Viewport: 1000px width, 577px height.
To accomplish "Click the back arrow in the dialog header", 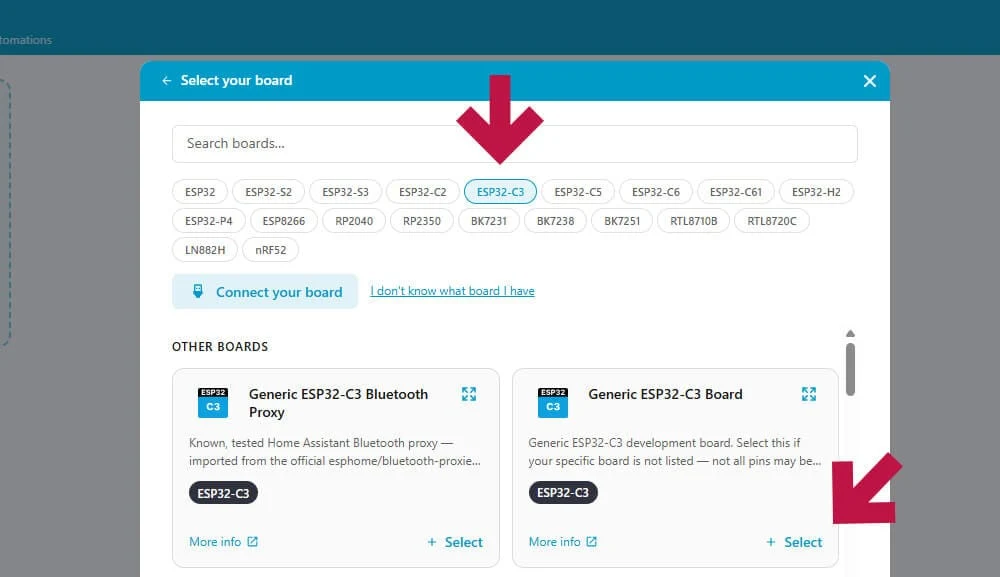I will click(166, 81).
